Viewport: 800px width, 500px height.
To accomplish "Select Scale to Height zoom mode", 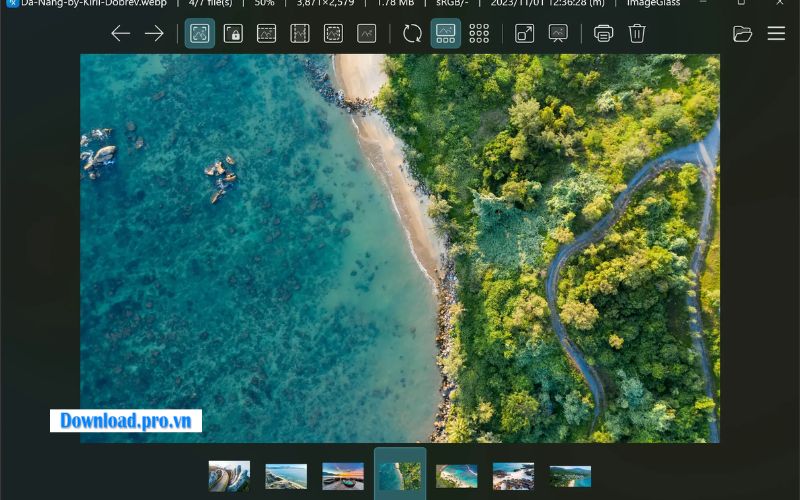I will coord(300,34).
